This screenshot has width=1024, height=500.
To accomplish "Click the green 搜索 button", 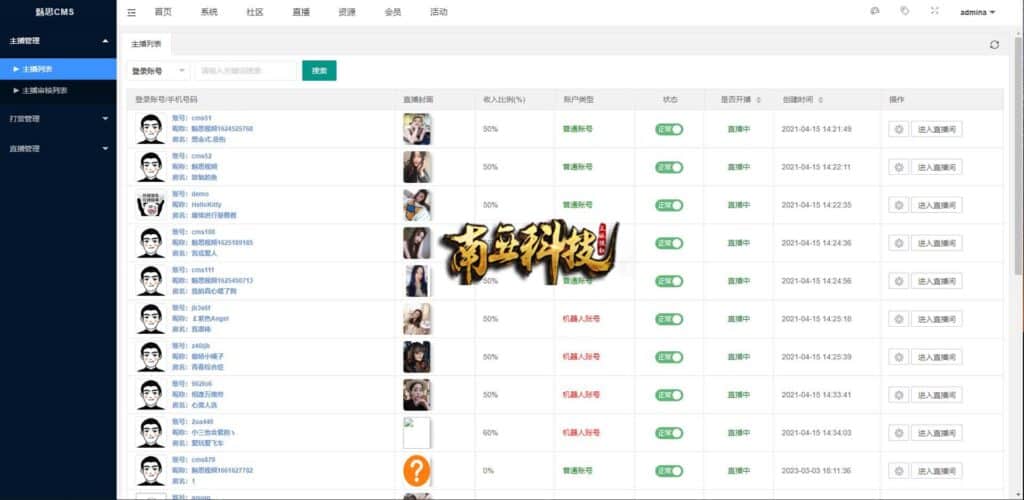I will click(319, 70).
